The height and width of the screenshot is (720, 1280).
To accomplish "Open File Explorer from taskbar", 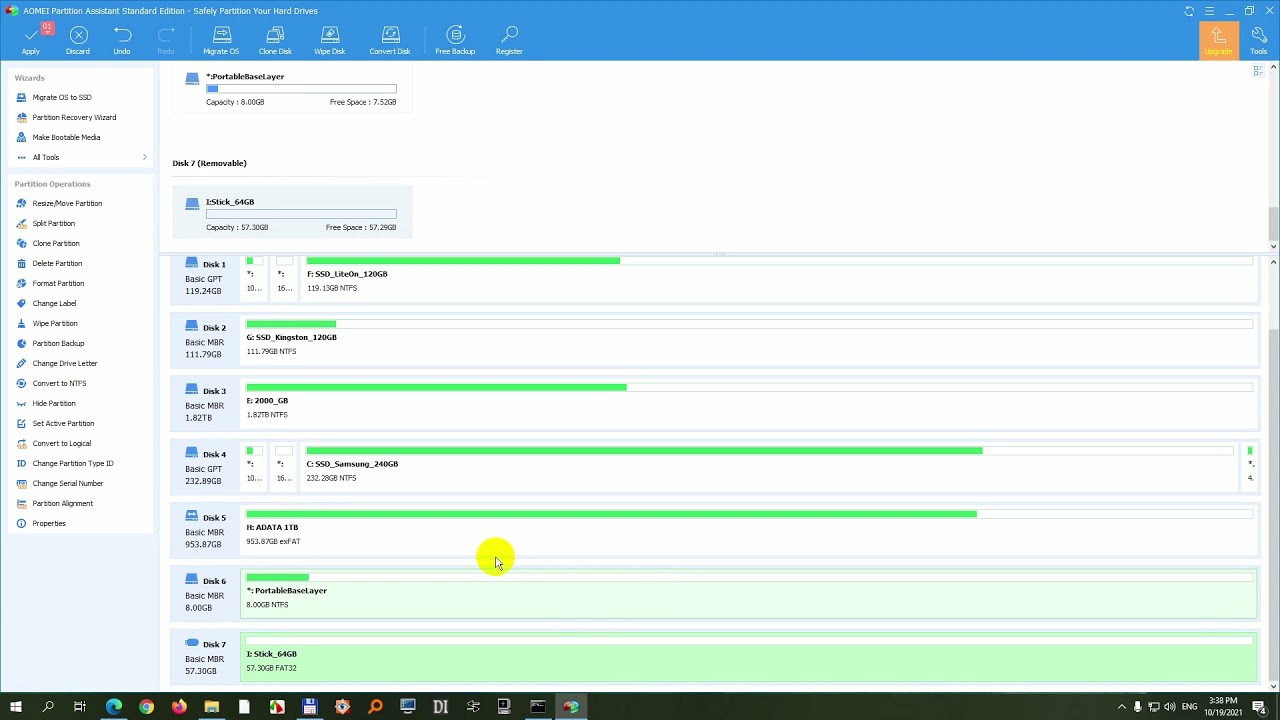I will pyautogui.click(x=211, y=707).
